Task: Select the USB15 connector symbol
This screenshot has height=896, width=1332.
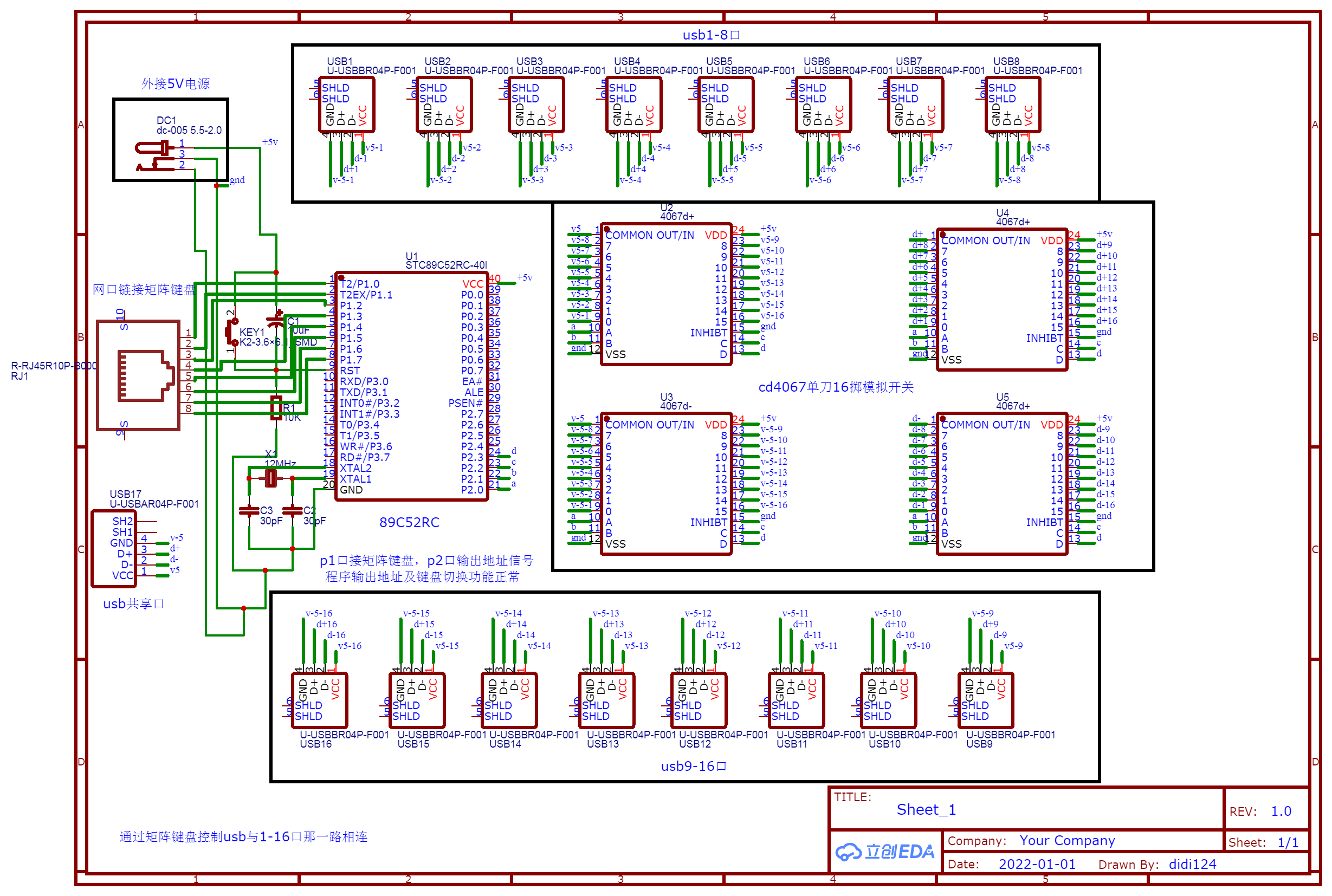Action: pyautogui.click(x=417, y=700)
